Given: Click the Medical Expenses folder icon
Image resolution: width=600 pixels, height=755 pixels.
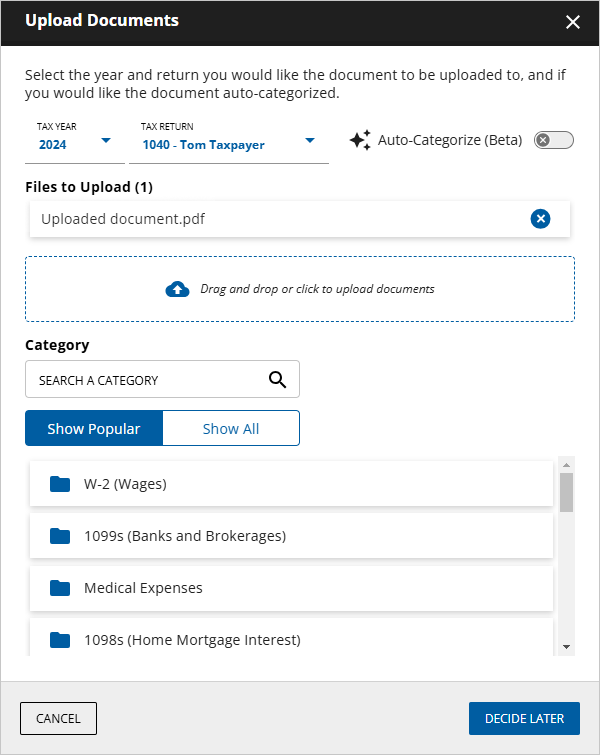Looking at the screenshot, I should pyautogui.click(x=60, y=588).
